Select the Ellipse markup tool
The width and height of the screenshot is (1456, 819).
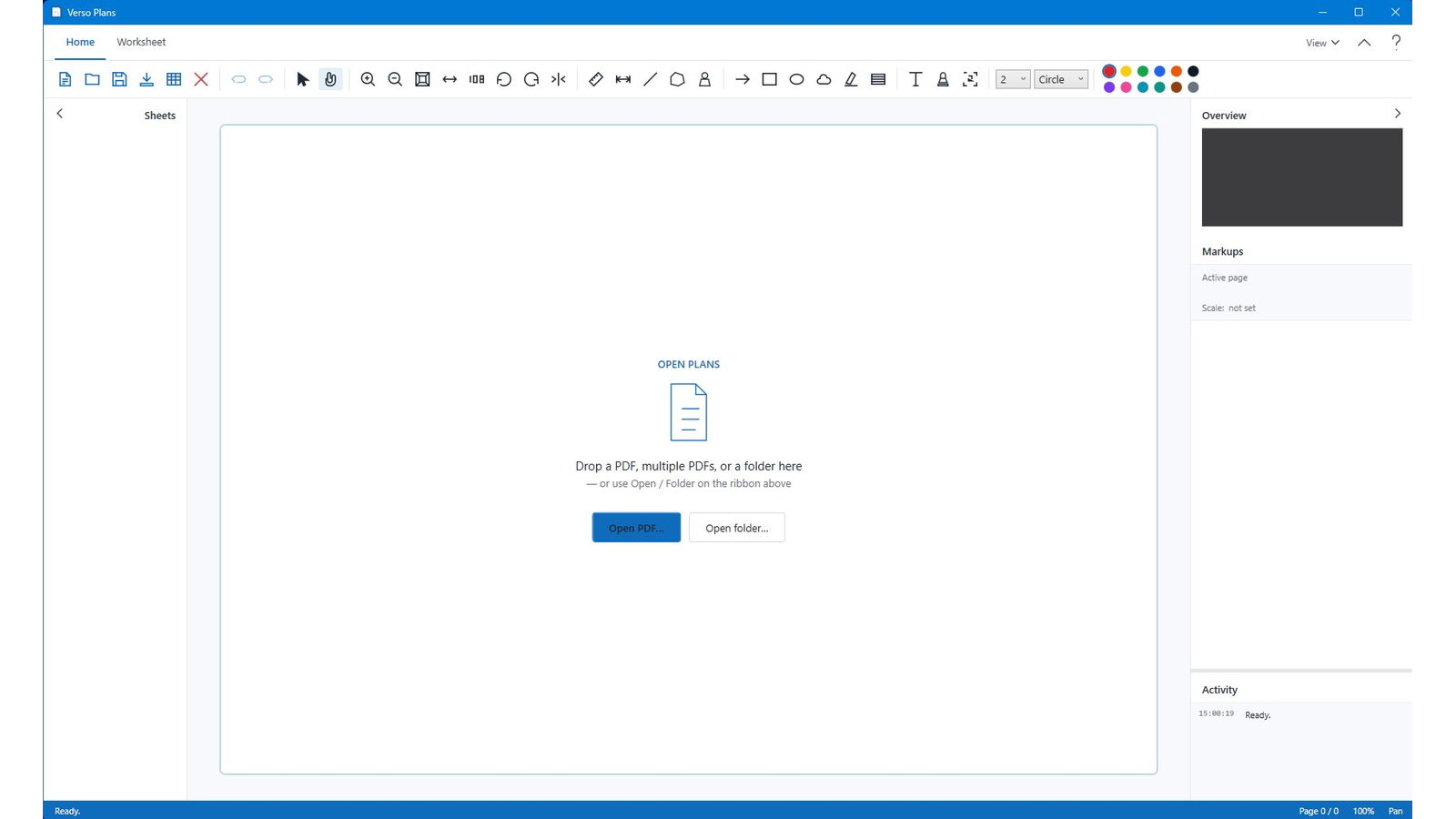pyautogui.click(x=796, y=79)
